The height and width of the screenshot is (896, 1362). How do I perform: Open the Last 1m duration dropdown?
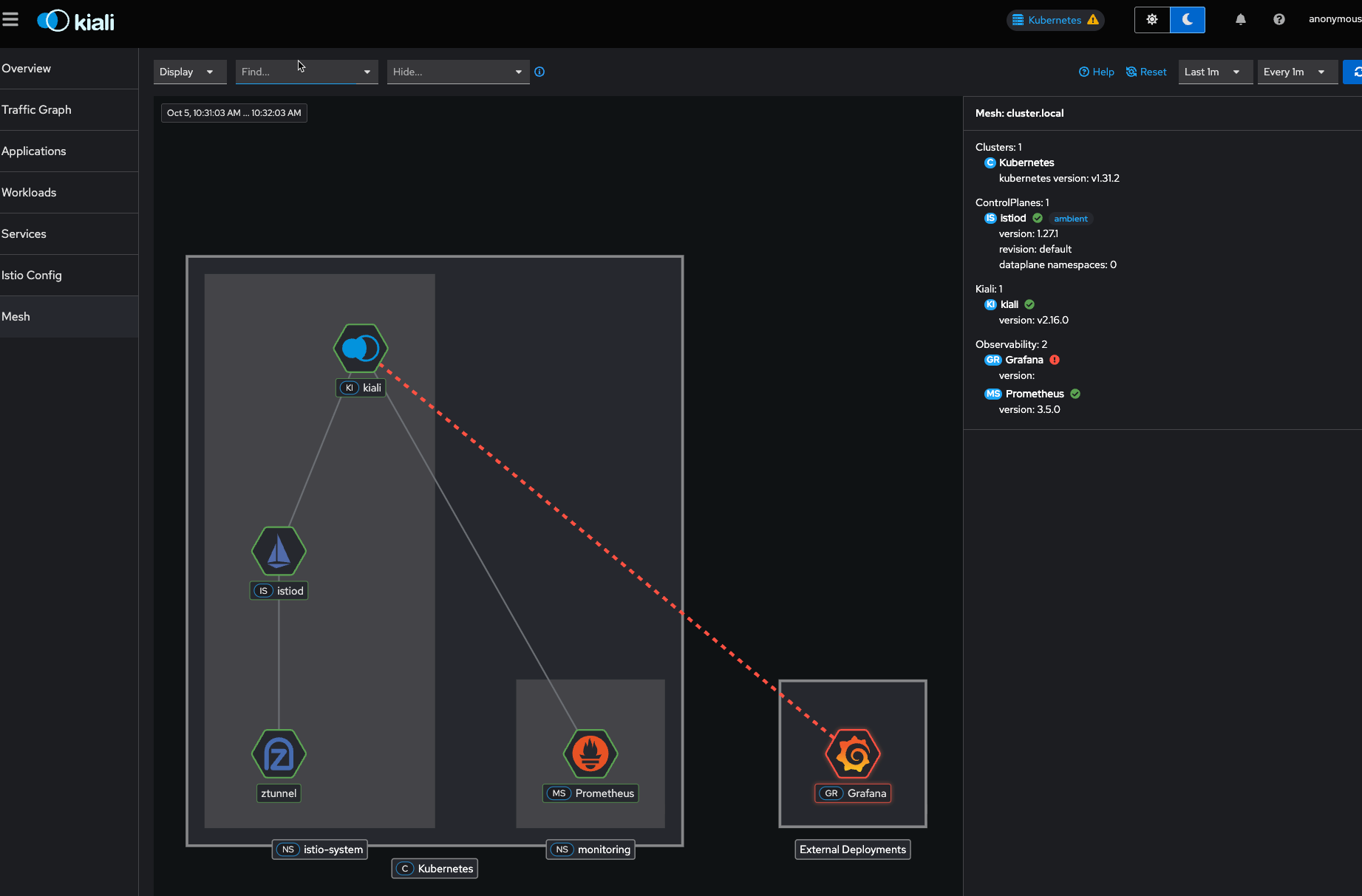(x=1216, y=72)
